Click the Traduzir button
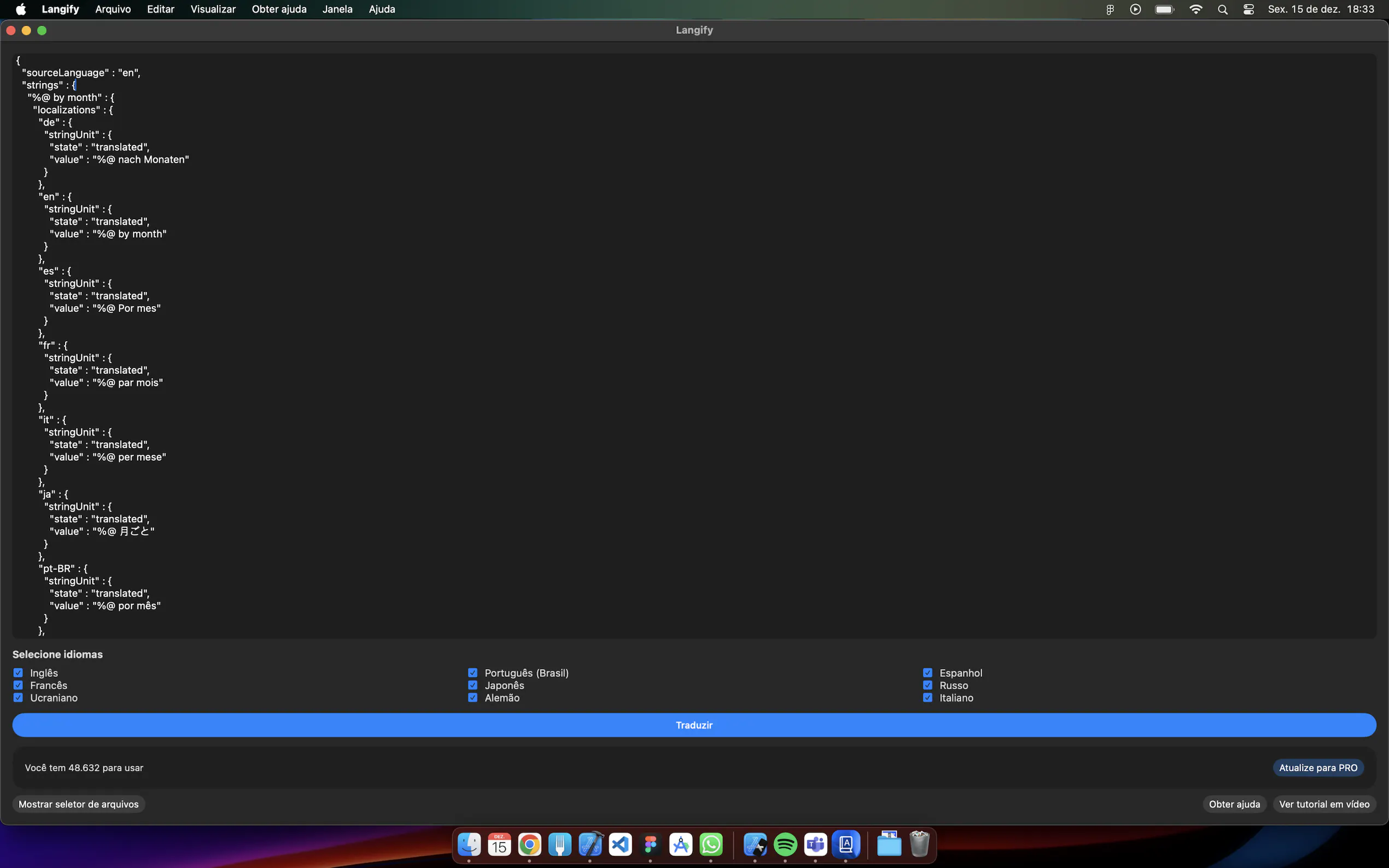The width and height of the screenshot is (1389, 868). tap(694, 725)
